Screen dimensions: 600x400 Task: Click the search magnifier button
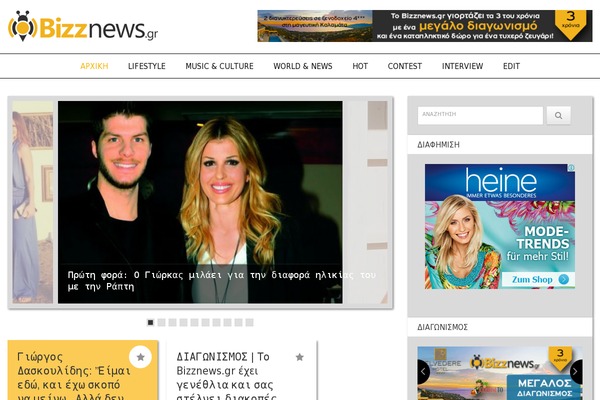pyautogui.click(x=558, y=115)
